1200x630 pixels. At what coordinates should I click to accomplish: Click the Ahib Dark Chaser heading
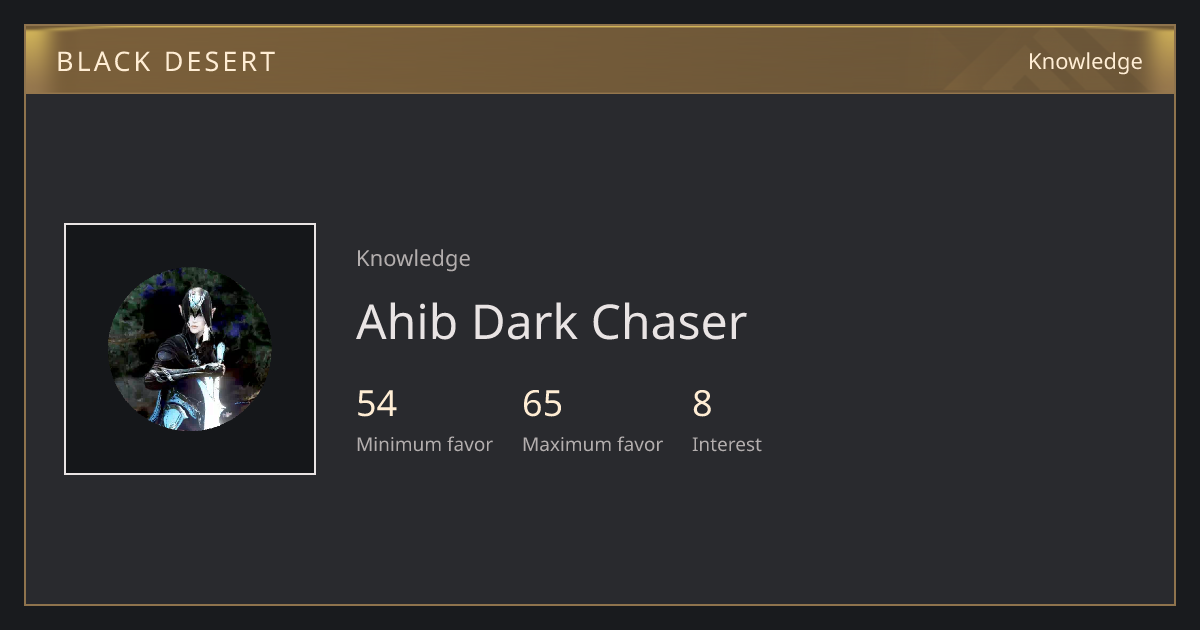click(552, 322)
